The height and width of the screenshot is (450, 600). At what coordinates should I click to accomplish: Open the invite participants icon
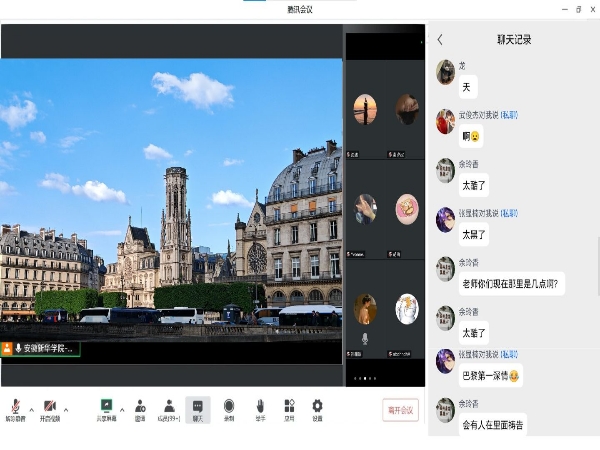(x=140, y=406)
